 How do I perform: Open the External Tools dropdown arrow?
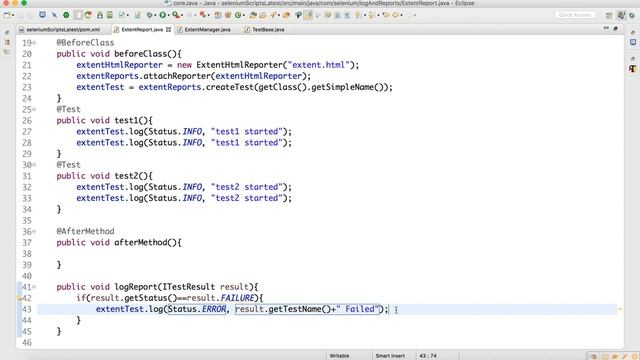coord(182,15)
